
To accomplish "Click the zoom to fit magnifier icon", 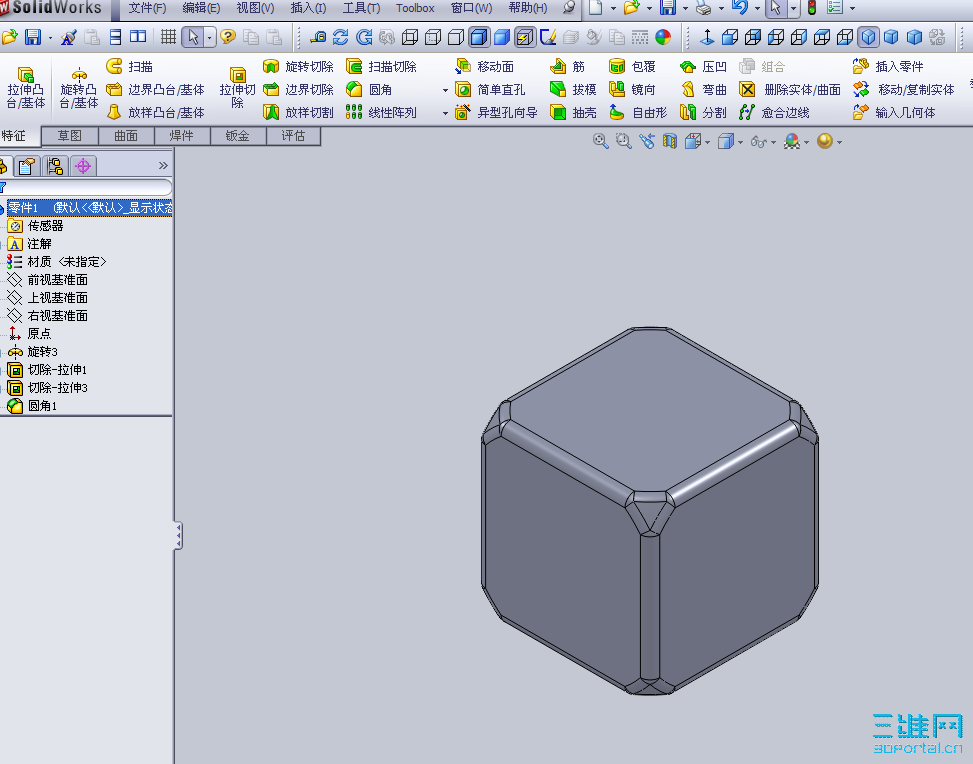I will [600, 142].
